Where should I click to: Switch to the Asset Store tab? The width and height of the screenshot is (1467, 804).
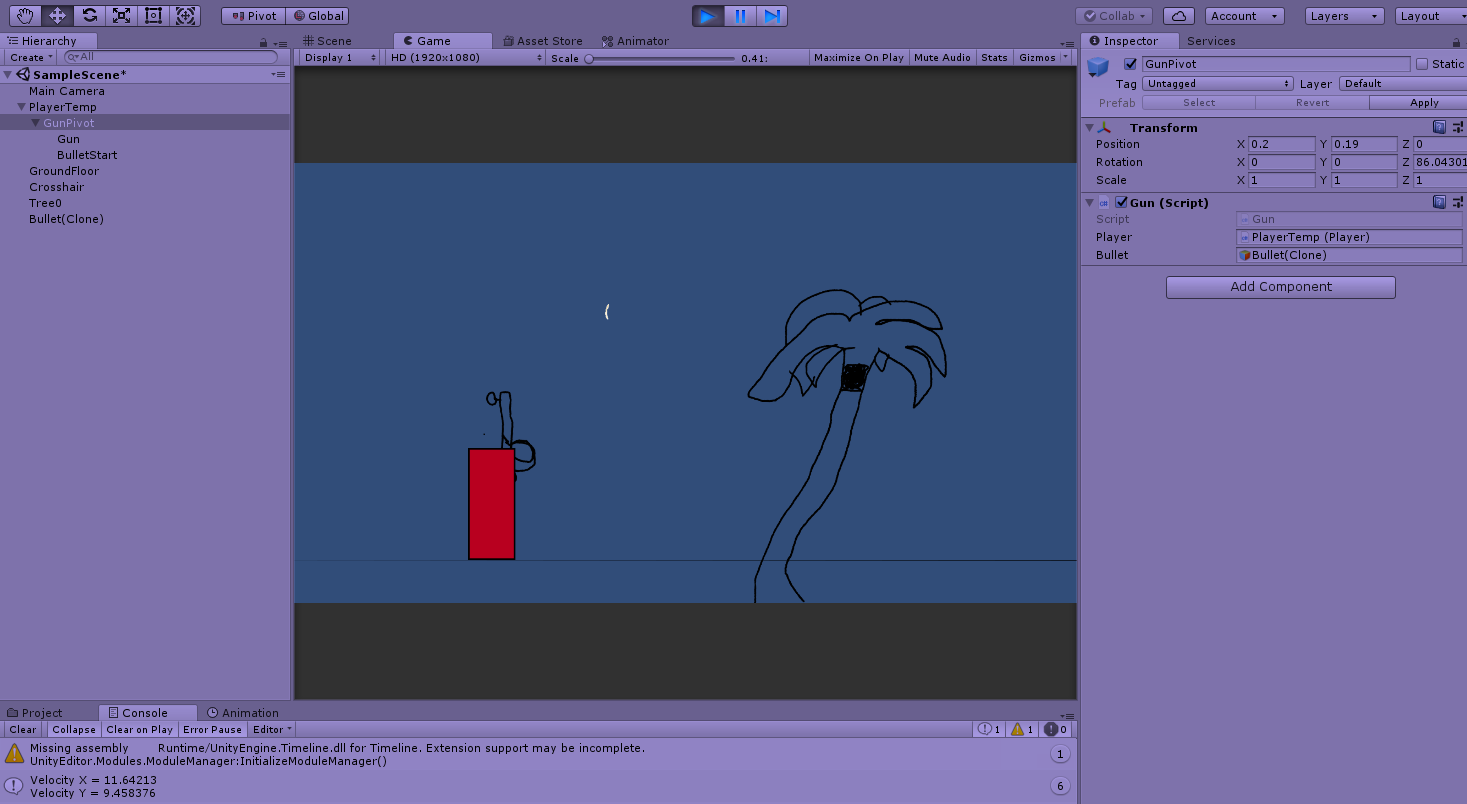[x=543, y=41]
